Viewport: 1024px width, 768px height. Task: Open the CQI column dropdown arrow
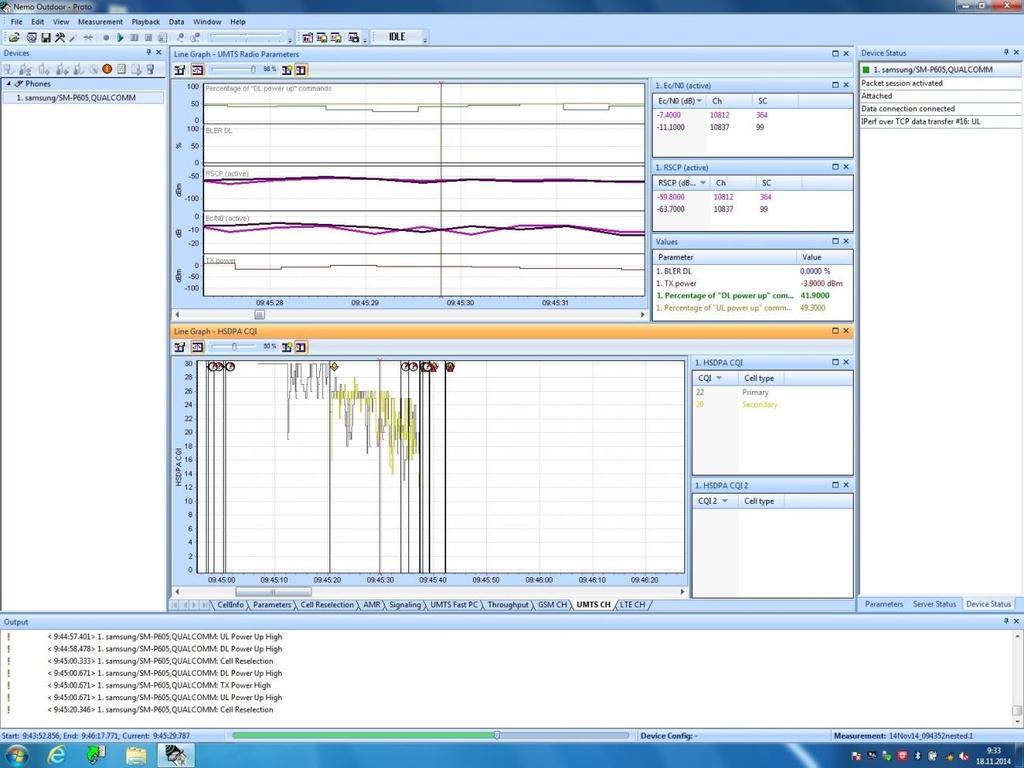719,378
